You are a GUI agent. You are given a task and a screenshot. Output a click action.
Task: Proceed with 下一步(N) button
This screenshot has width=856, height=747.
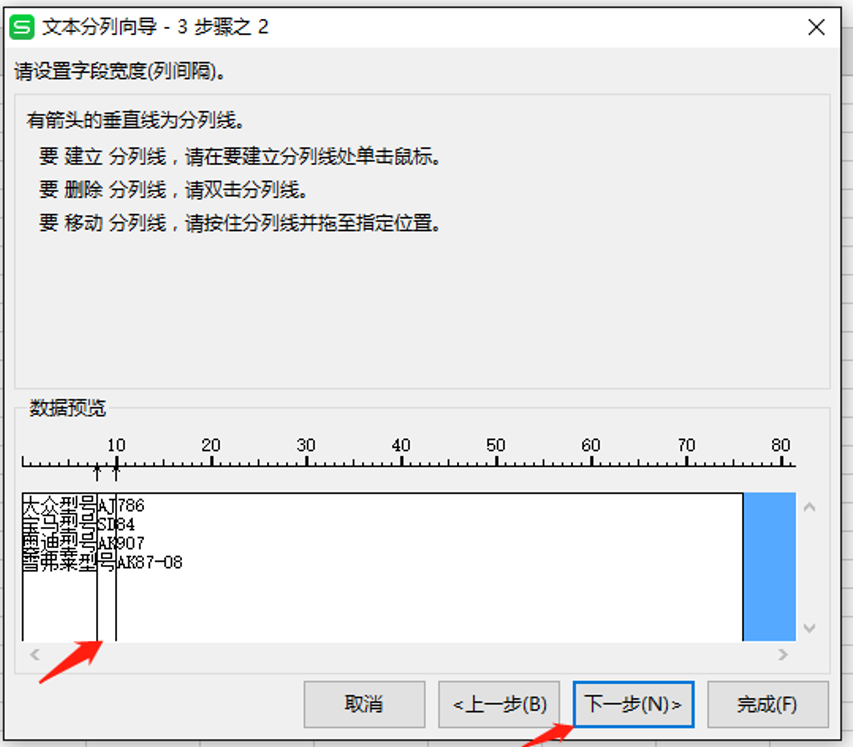pos(633,704)
